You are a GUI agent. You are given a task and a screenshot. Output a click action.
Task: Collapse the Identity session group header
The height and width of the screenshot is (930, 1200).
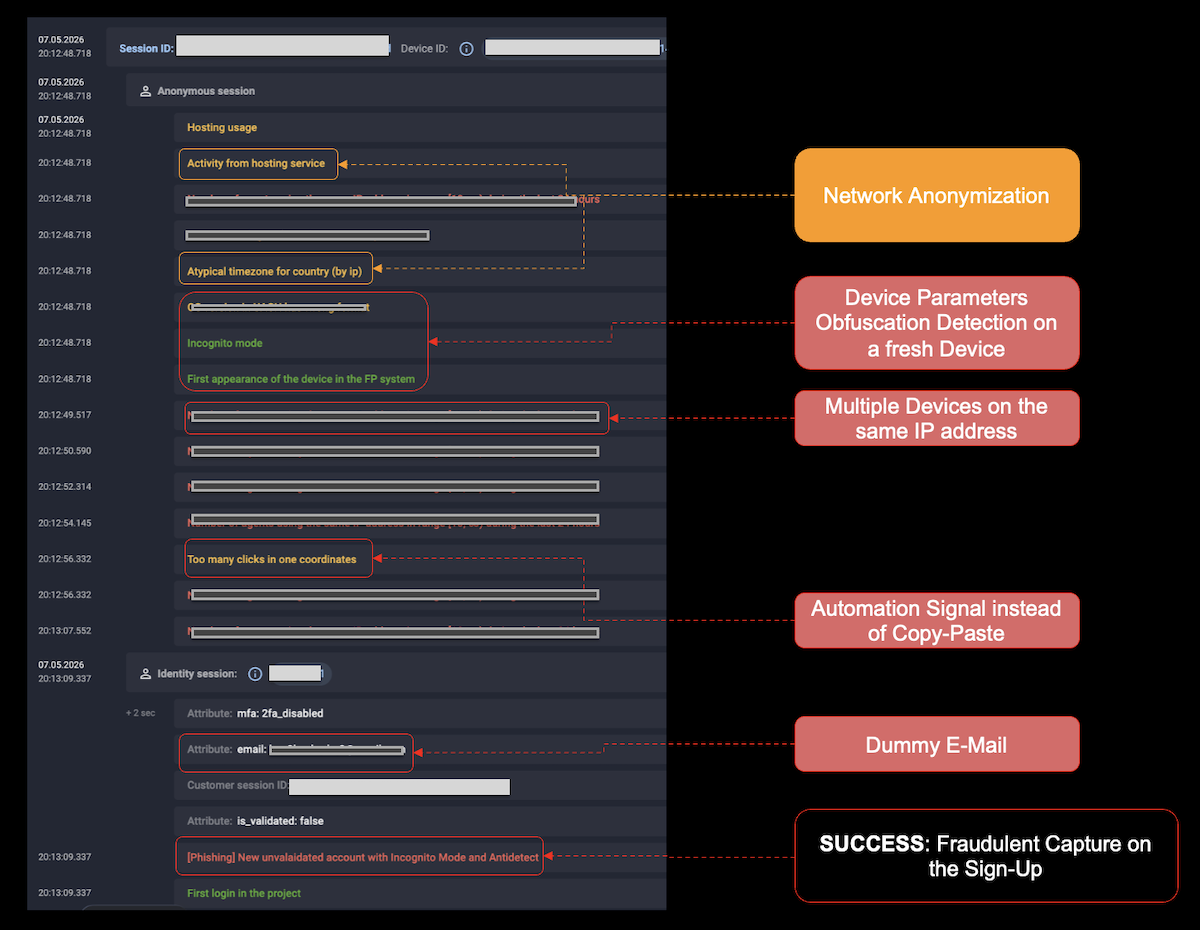pyautogui.click(x=396, y=674)
